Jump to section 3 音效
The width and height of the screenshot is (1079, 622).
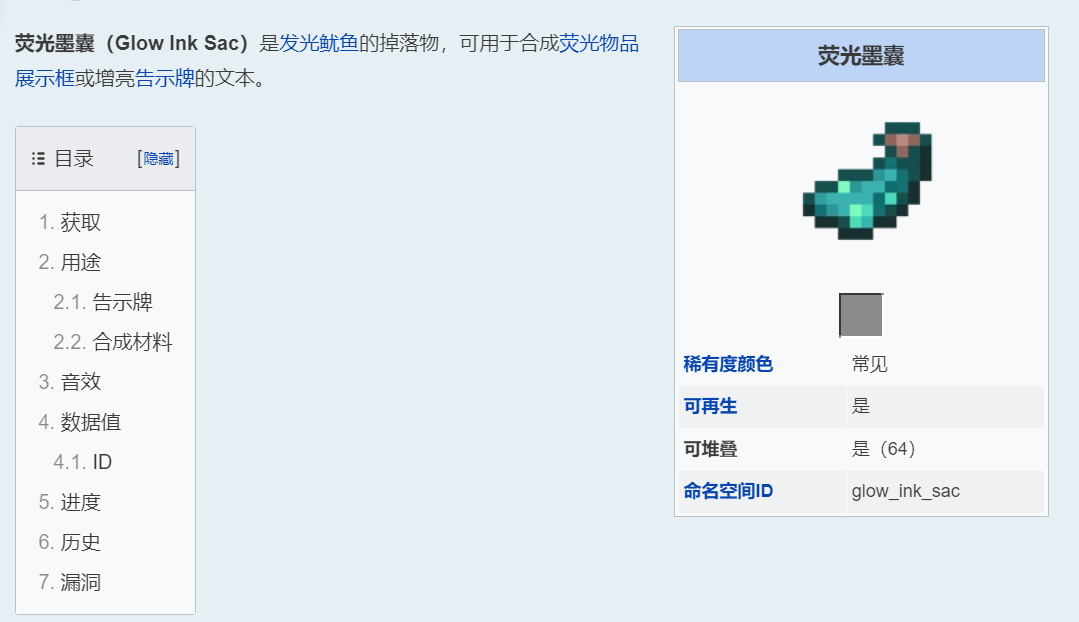coord(80,383)
